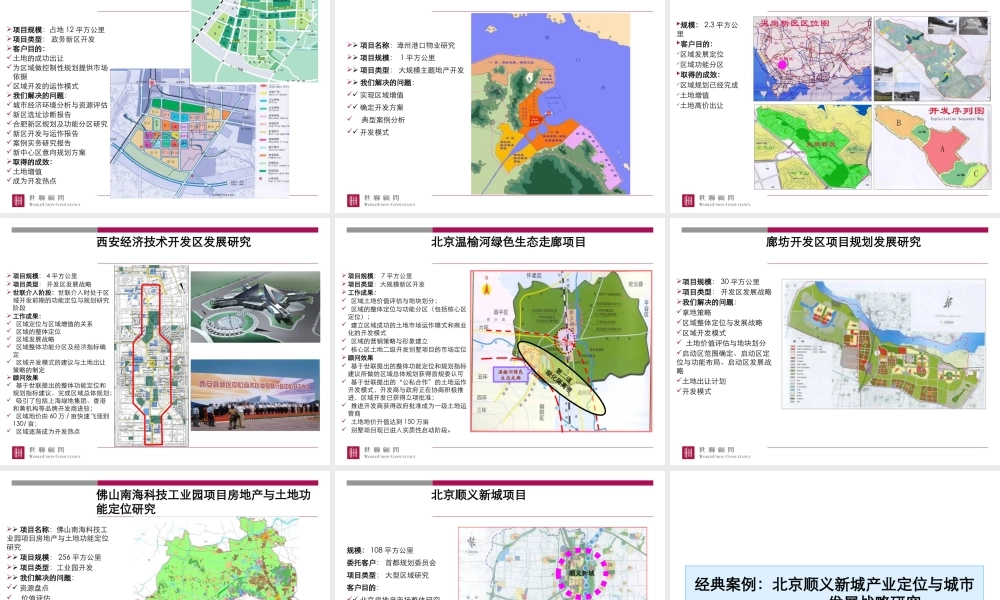Select the 西安经济技术开发区发展研究 slide title
This screenshot has height=600, width=1000.
(x=173, y=242)
